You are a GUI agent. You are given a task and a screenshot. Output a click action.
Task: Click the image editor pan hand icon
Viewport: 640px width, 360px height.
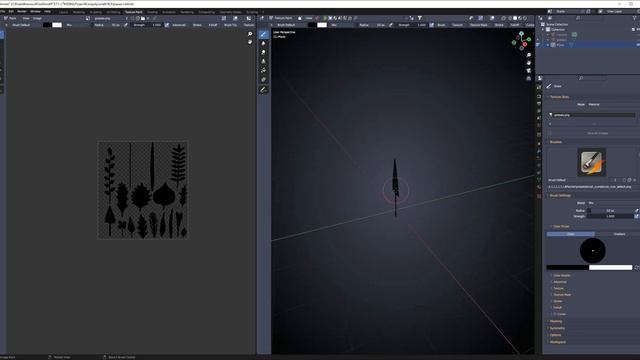coord(250,42)
